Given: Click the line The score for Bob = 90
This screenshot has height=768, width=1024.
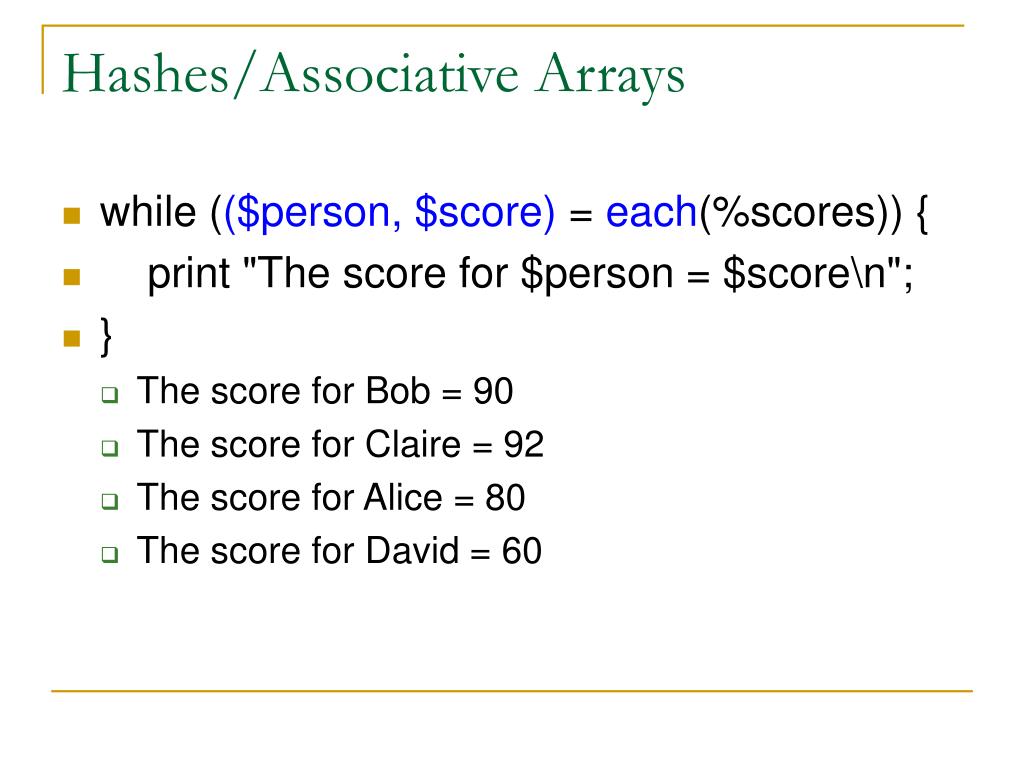Looking at the screenshot, I should 325,391.
